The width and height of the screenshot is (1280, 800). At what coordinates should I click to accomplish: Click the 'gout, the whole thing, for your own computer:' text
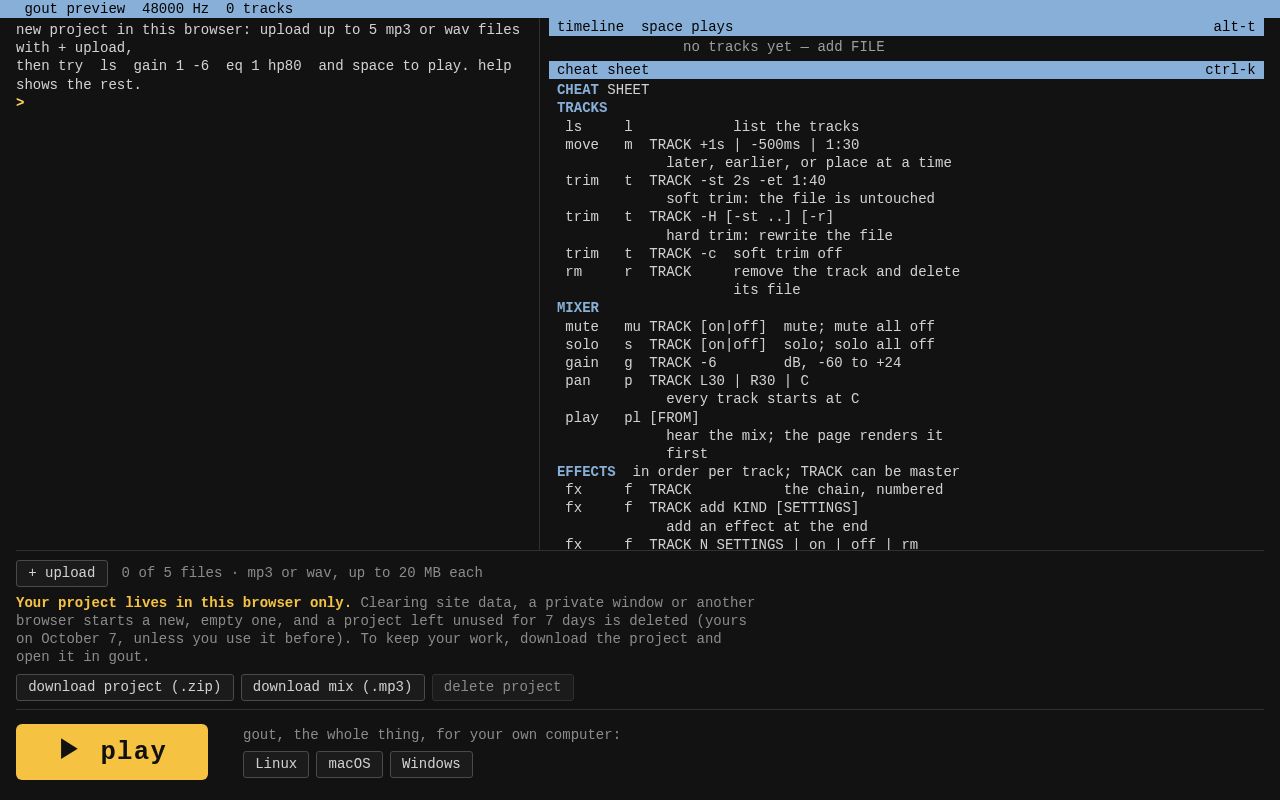point(432,735)
